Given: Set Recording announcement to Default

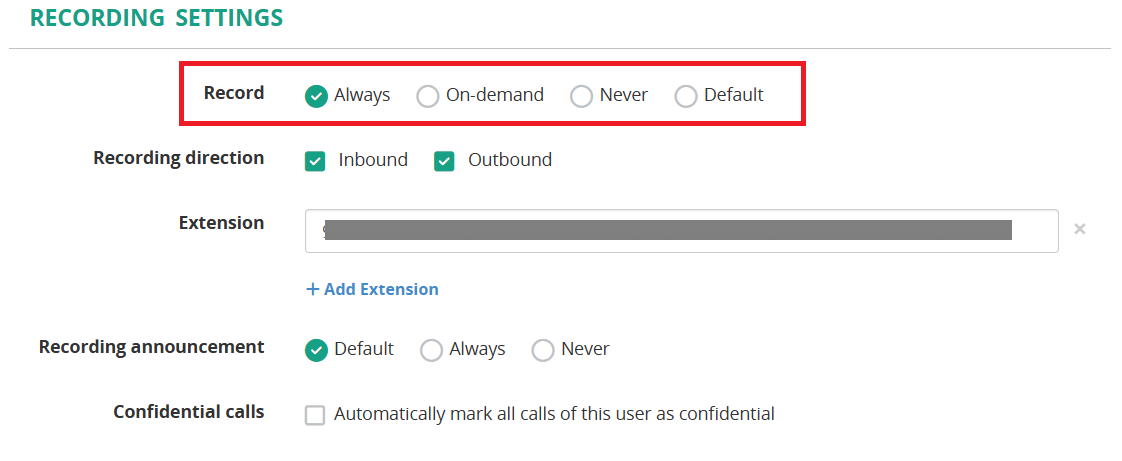Looking at the screenshot, I should click(317, 350).
